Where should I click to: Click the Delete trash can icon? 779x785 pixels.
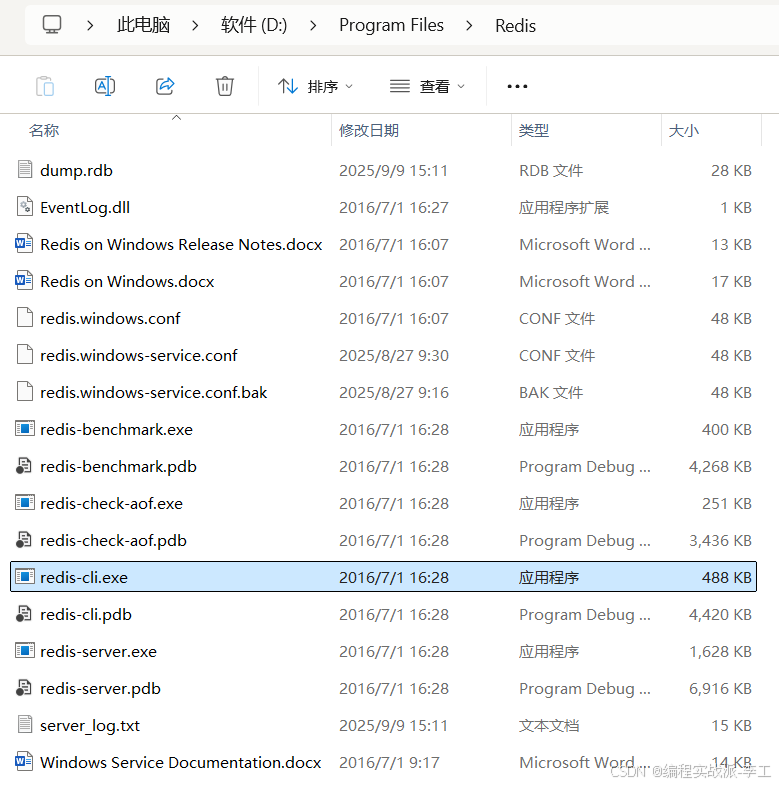click(x=225, y=86)
